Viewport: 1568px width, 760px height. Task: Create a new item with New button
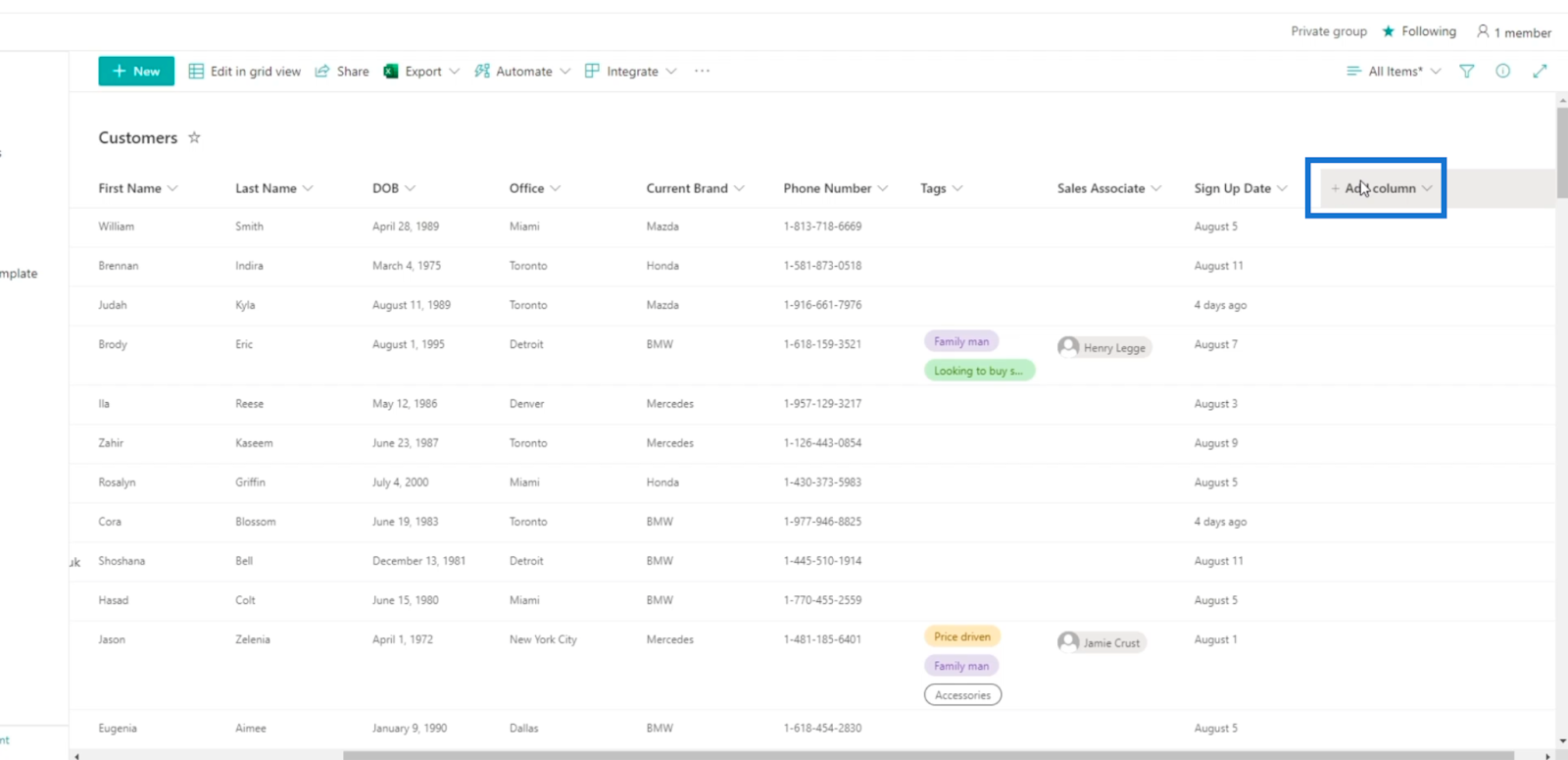(136, 71)
